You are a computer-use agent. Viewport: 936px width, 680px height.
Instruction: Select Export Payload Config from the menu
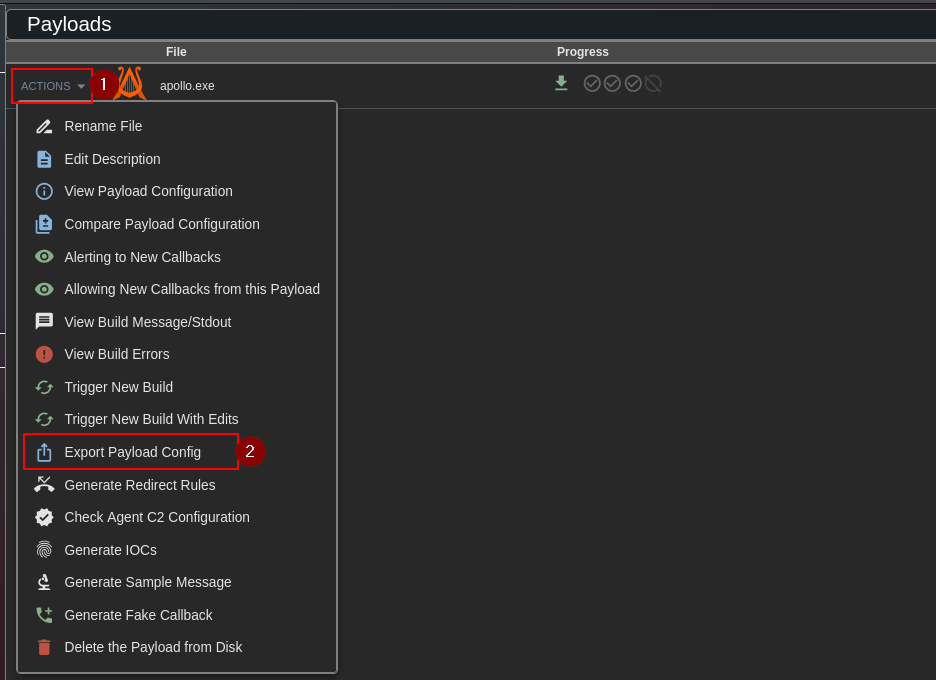click(131, 452)
